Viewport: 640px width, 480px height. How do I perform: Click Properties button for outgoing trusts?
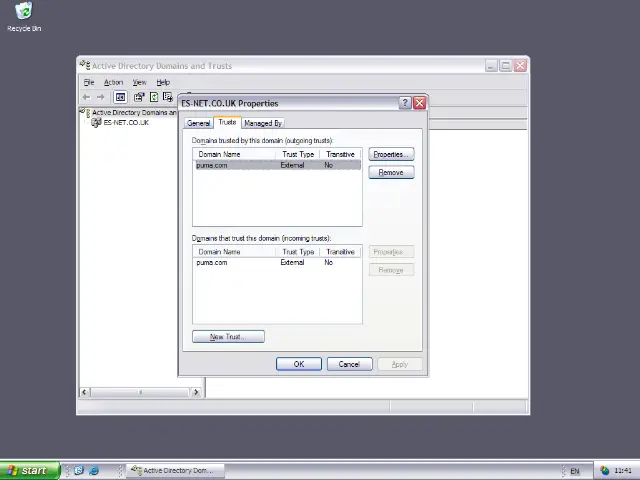point(391,154)
